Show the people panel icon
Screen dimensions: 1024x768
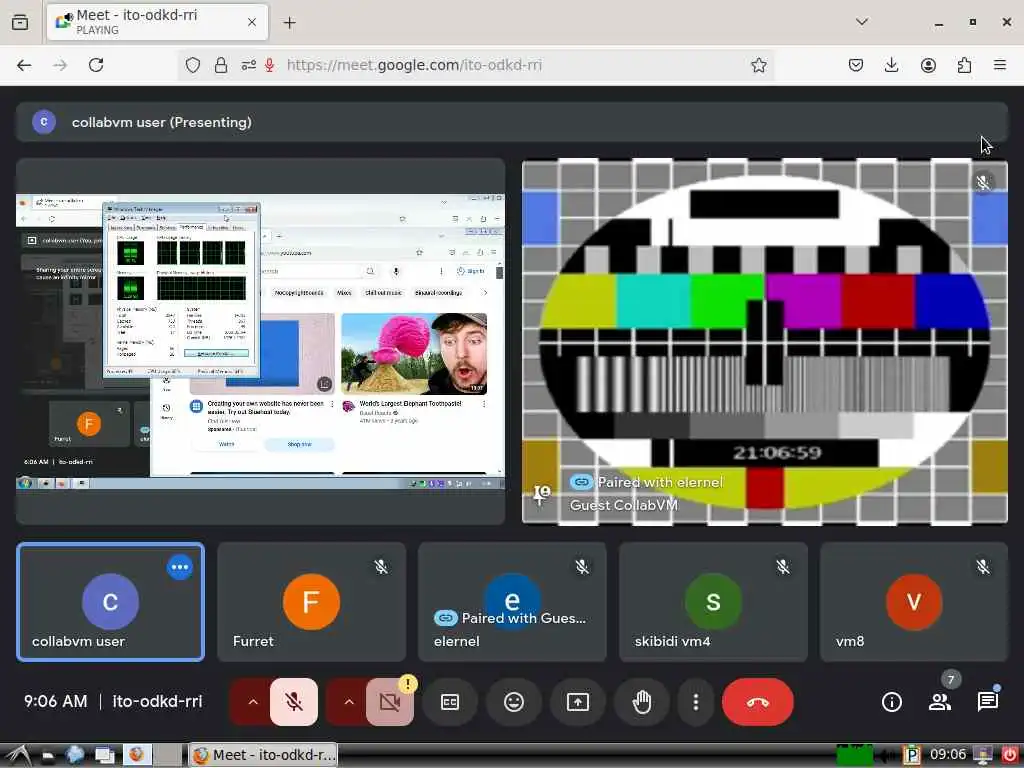pos(940,702)
